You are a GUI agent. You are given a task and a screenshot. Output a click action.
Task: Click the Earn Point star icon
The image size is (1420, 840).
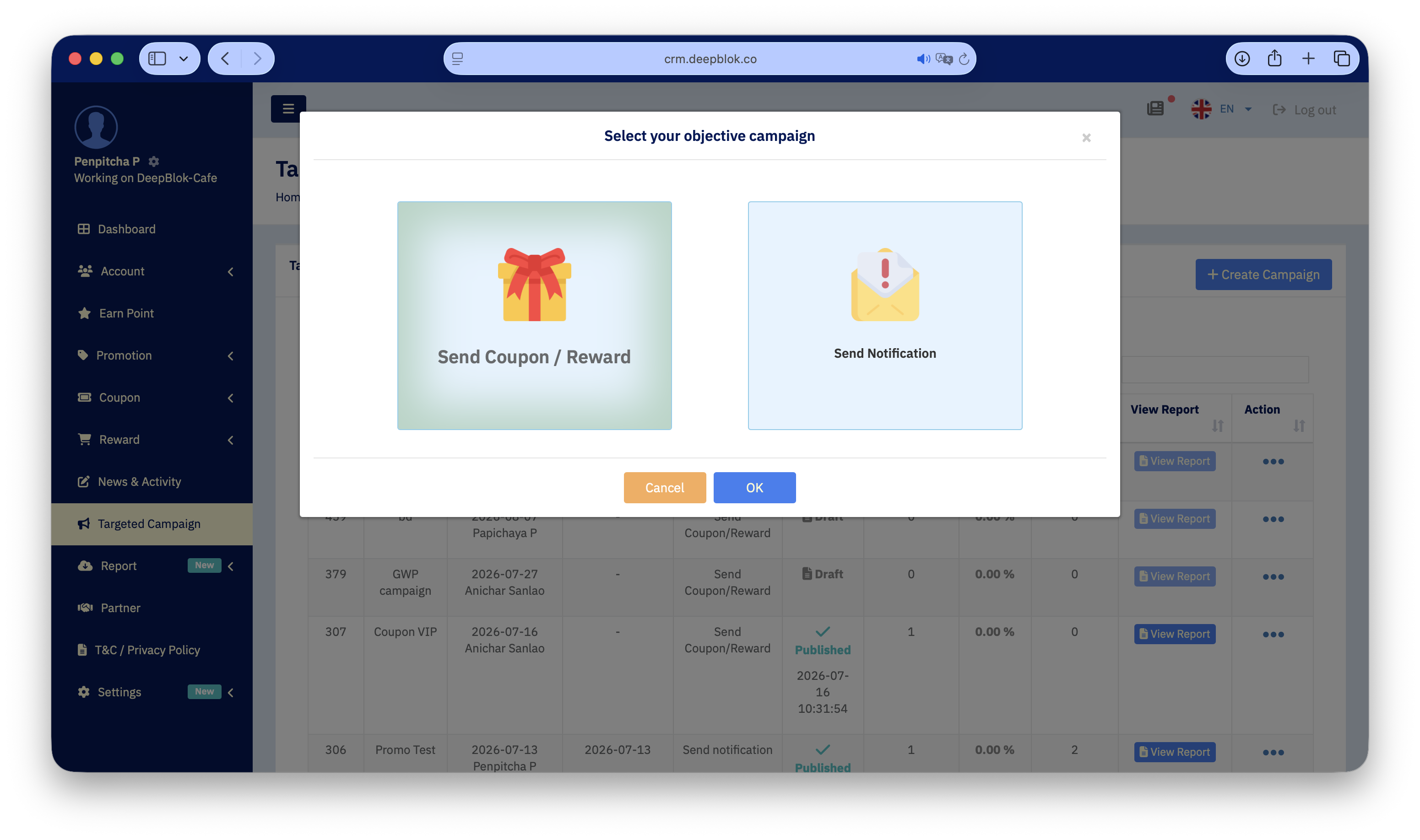pyautogui.click(x=84, y=313)
